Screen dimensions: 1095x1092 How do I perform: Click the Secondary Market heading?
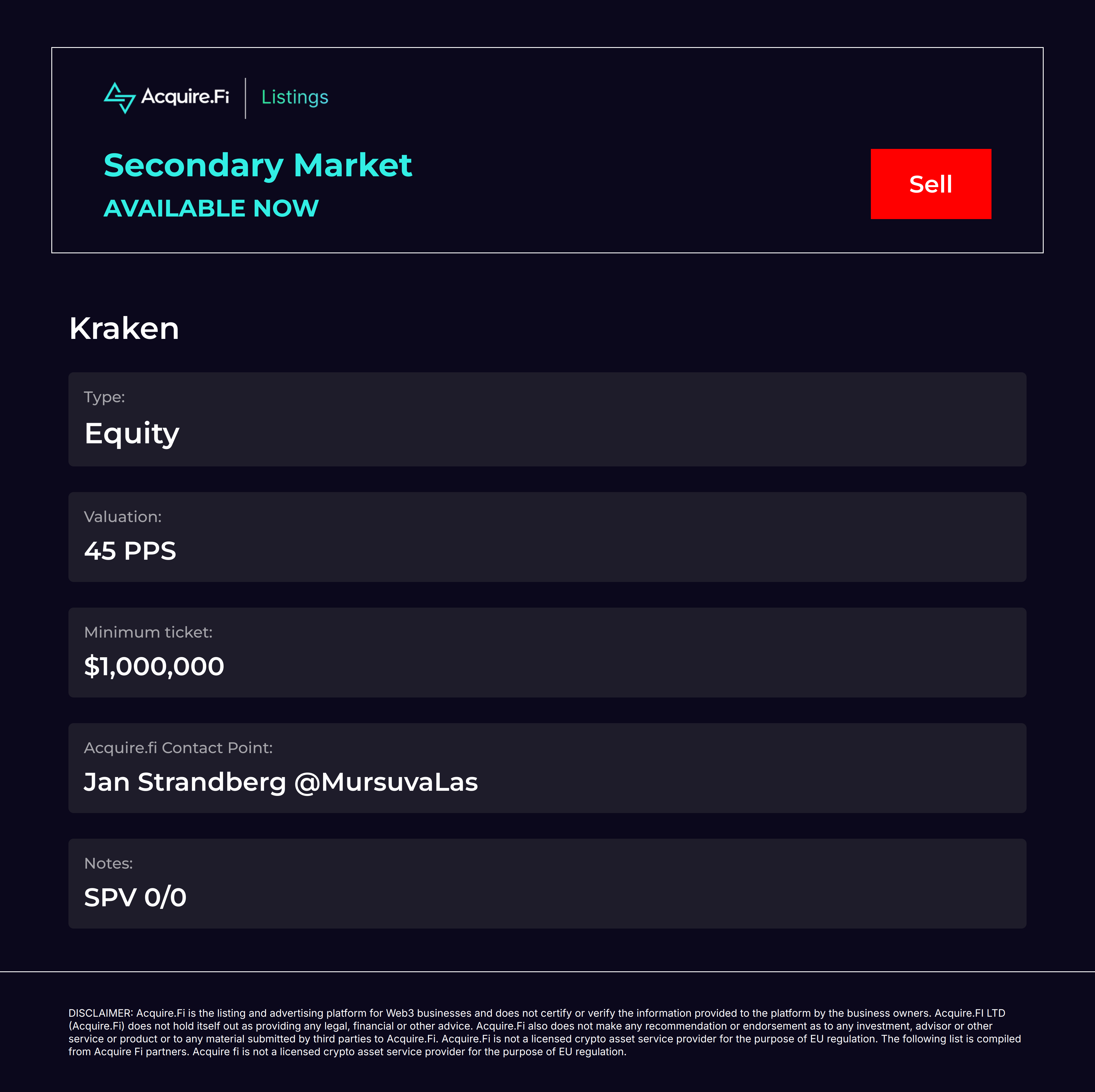258,165
